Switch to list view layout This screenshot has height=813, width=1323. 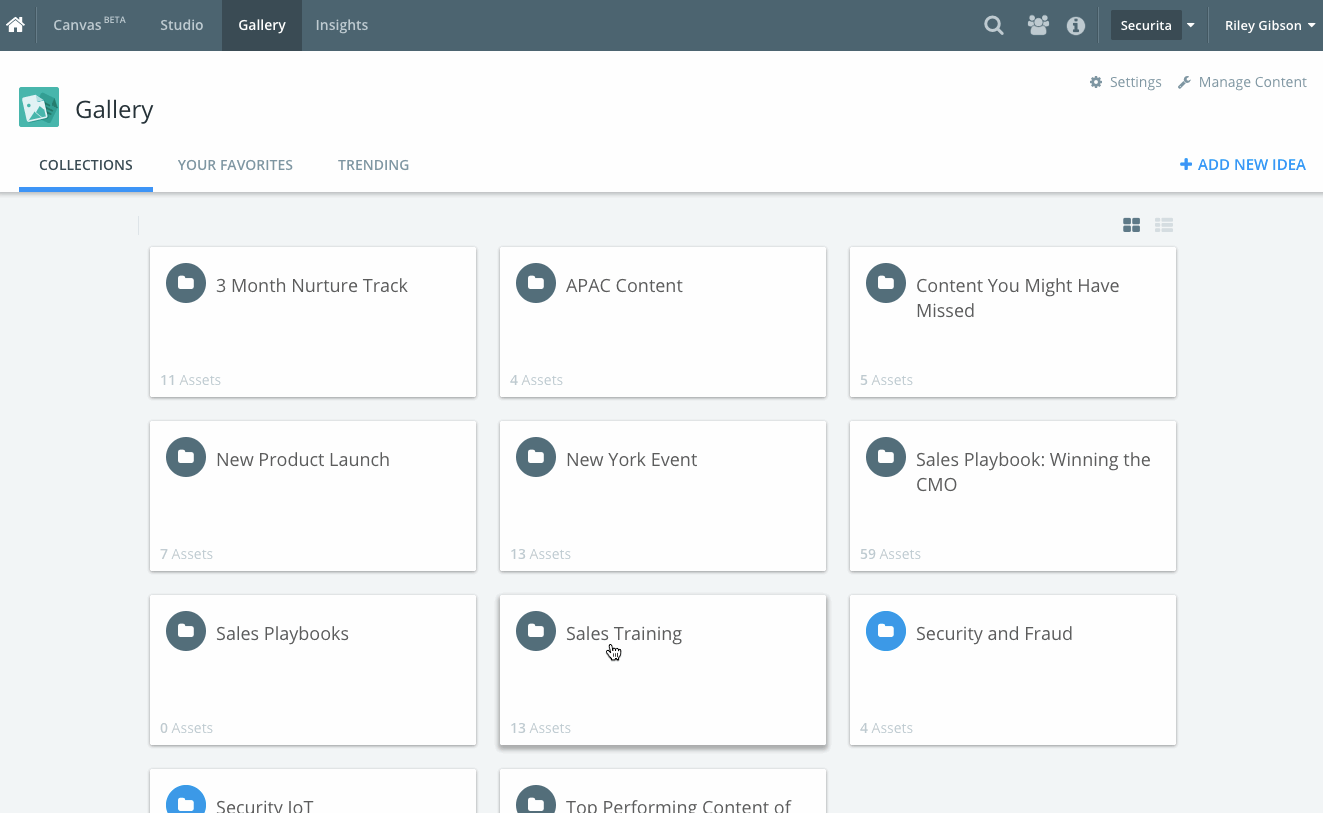coord(1163,225)
